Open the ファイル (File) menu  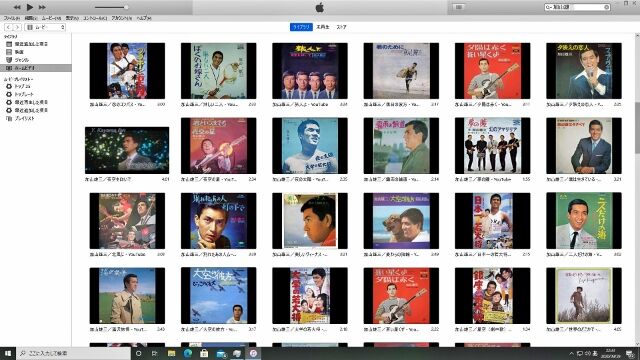point(12,18)
